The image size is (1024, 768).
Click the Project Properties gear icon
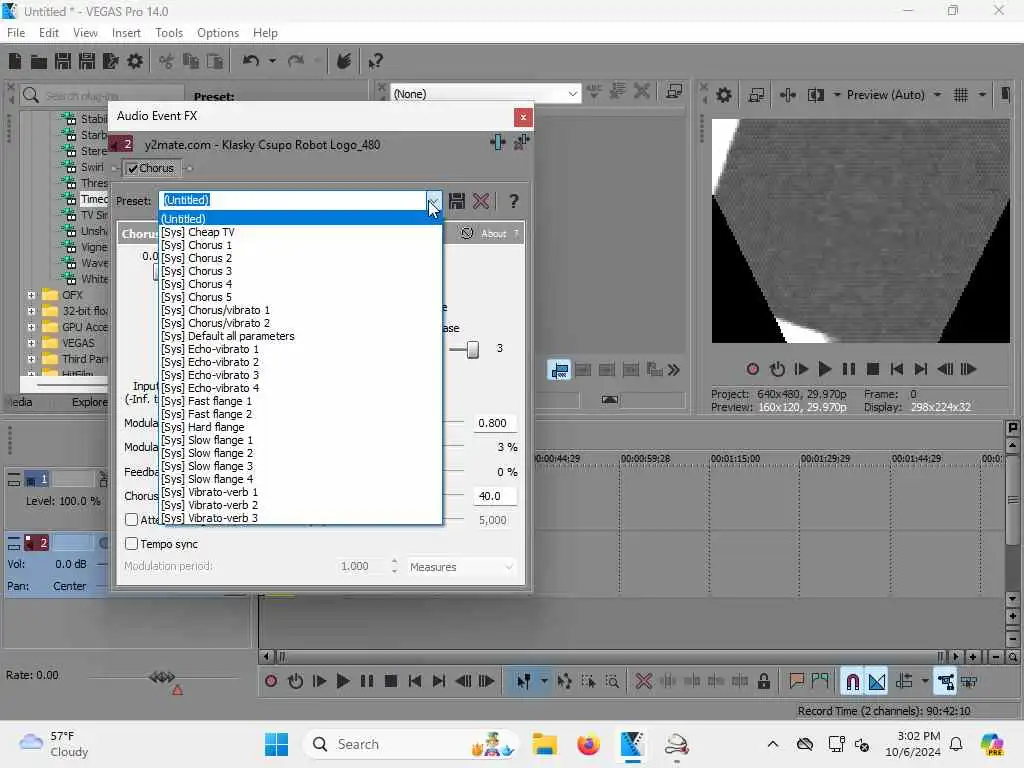(135, 61)
